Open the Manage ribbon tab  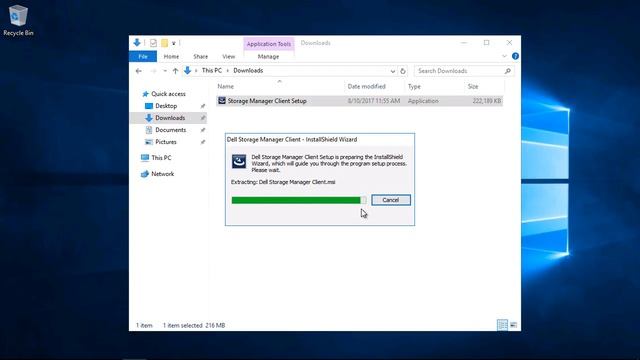click(268, 56)
